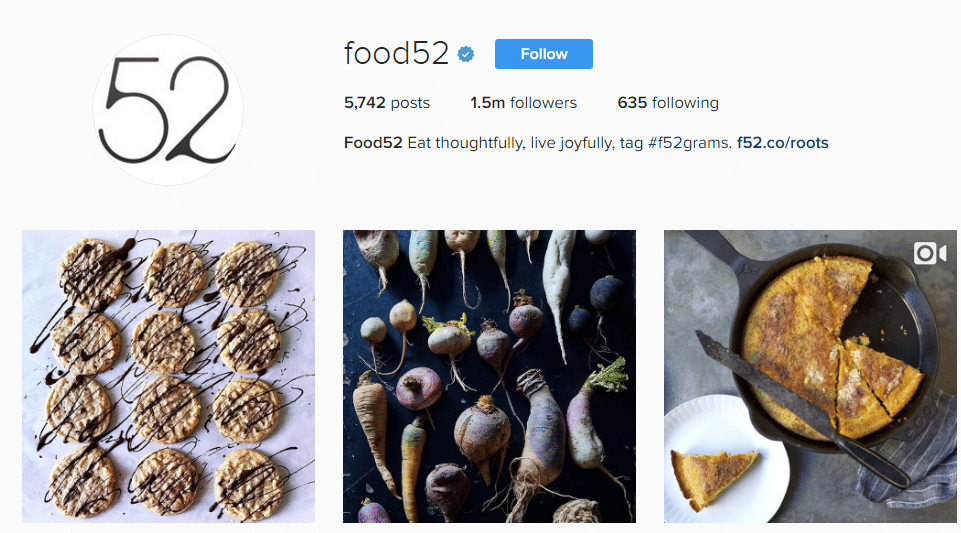Screen dimensions: 961x533
Task: Click the bold Food52 name in bio
Action: pyautogui.click(x=373, y=142)
